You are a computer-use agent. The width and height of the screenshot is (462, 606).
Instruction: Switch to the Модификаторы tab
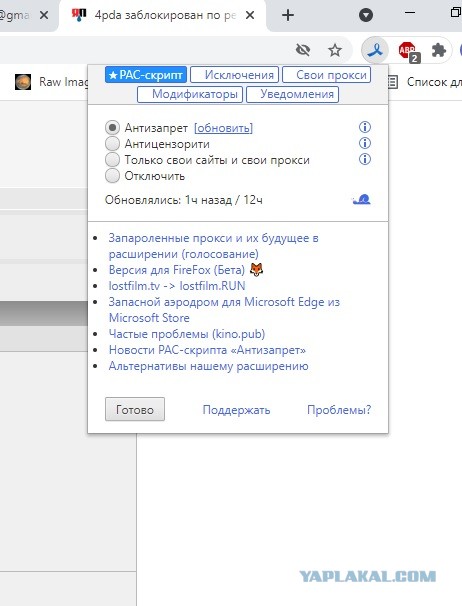coord(190,94)
